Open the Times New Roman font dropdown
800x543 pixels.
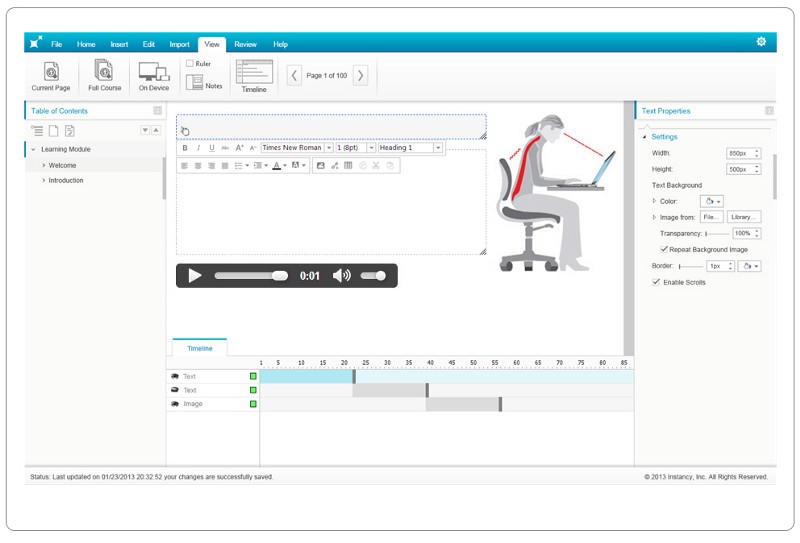(x=329, y=148)
